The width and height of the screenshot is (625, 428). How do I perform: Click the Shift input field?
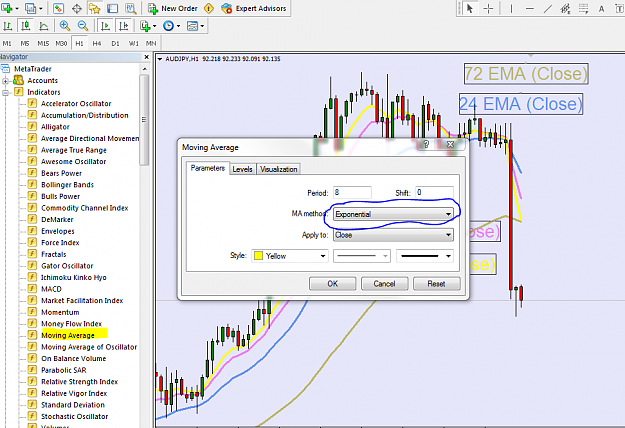click(x=434, y=192)
